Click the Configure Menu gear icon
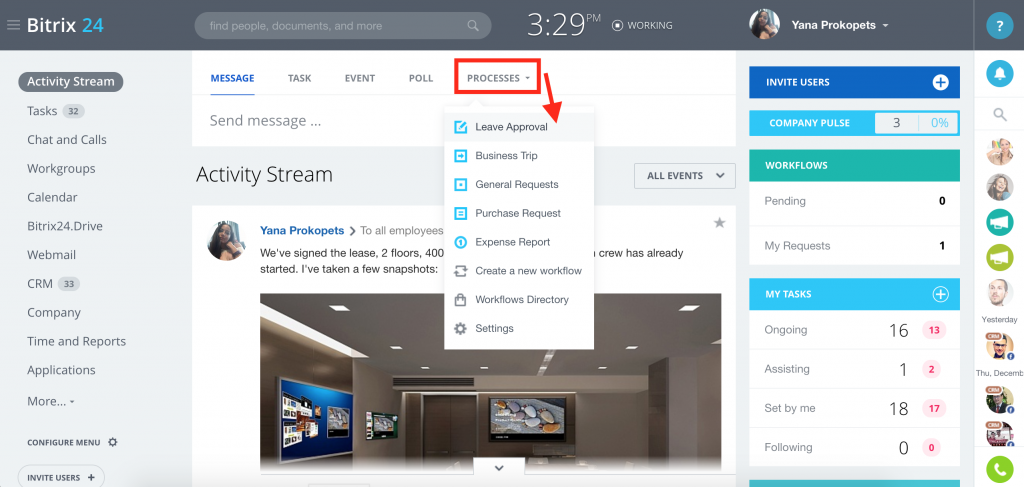This screenshot has height=487, width=1024. (112, 442)
